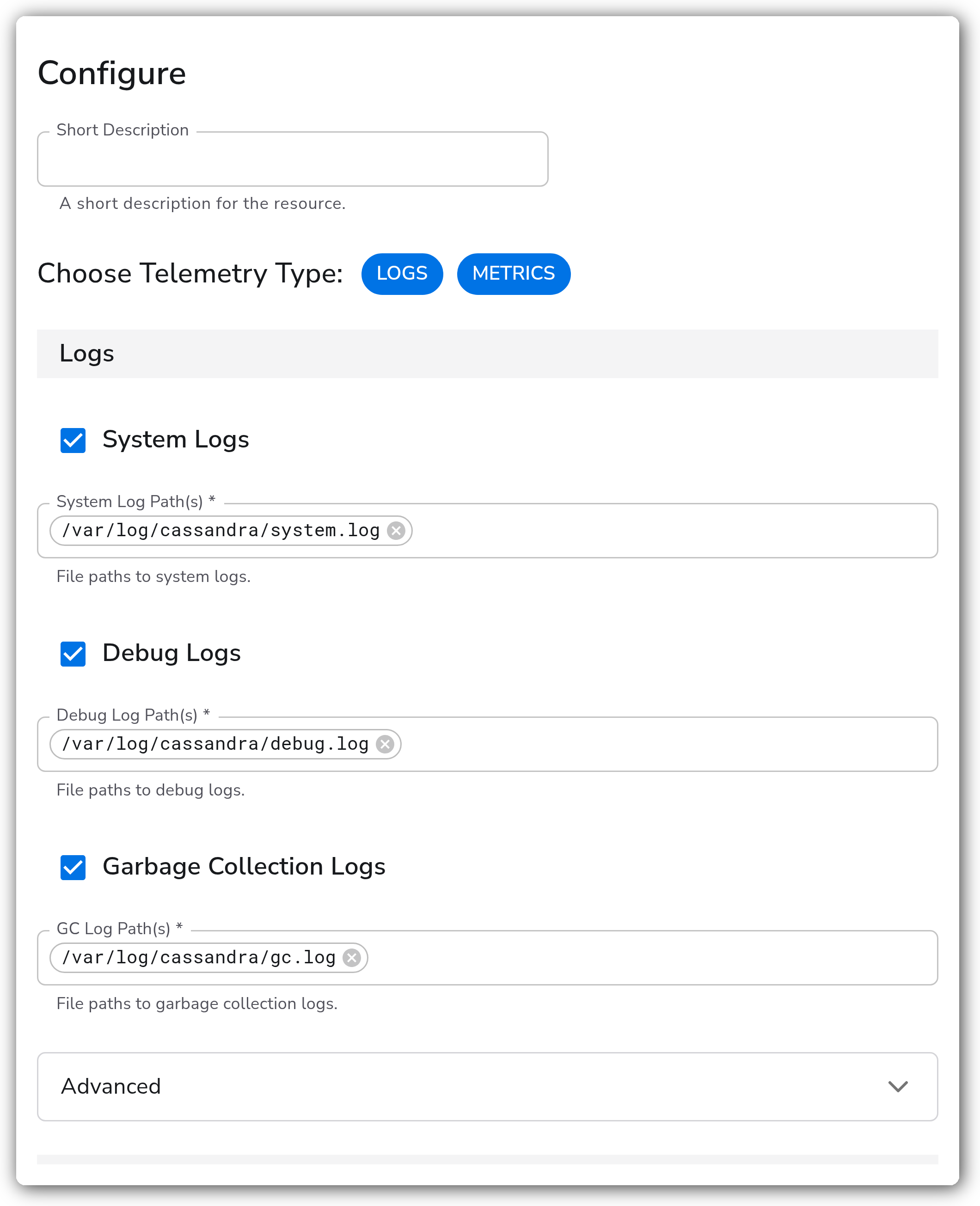Click the Garbage Collection Logs label text
This screenshot has width=980, height=1206.
pos(244,866)
